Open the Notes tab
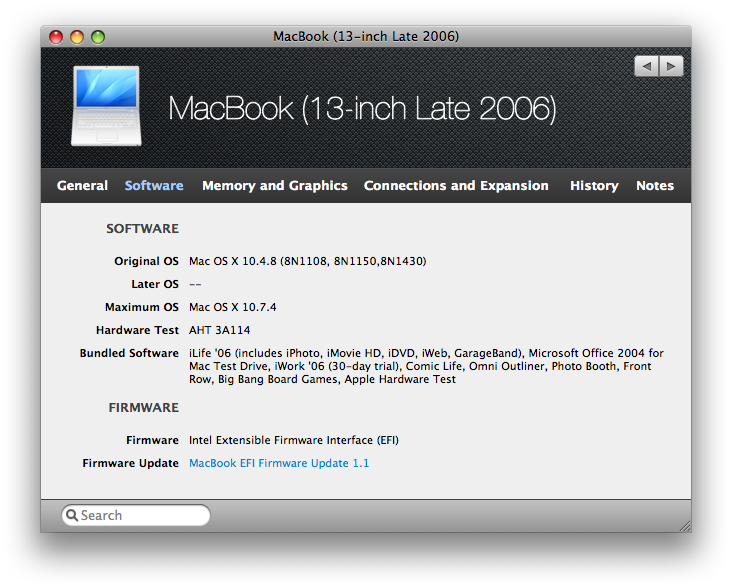Viewport: 732px width, 588px height. [x=655, y=186]
